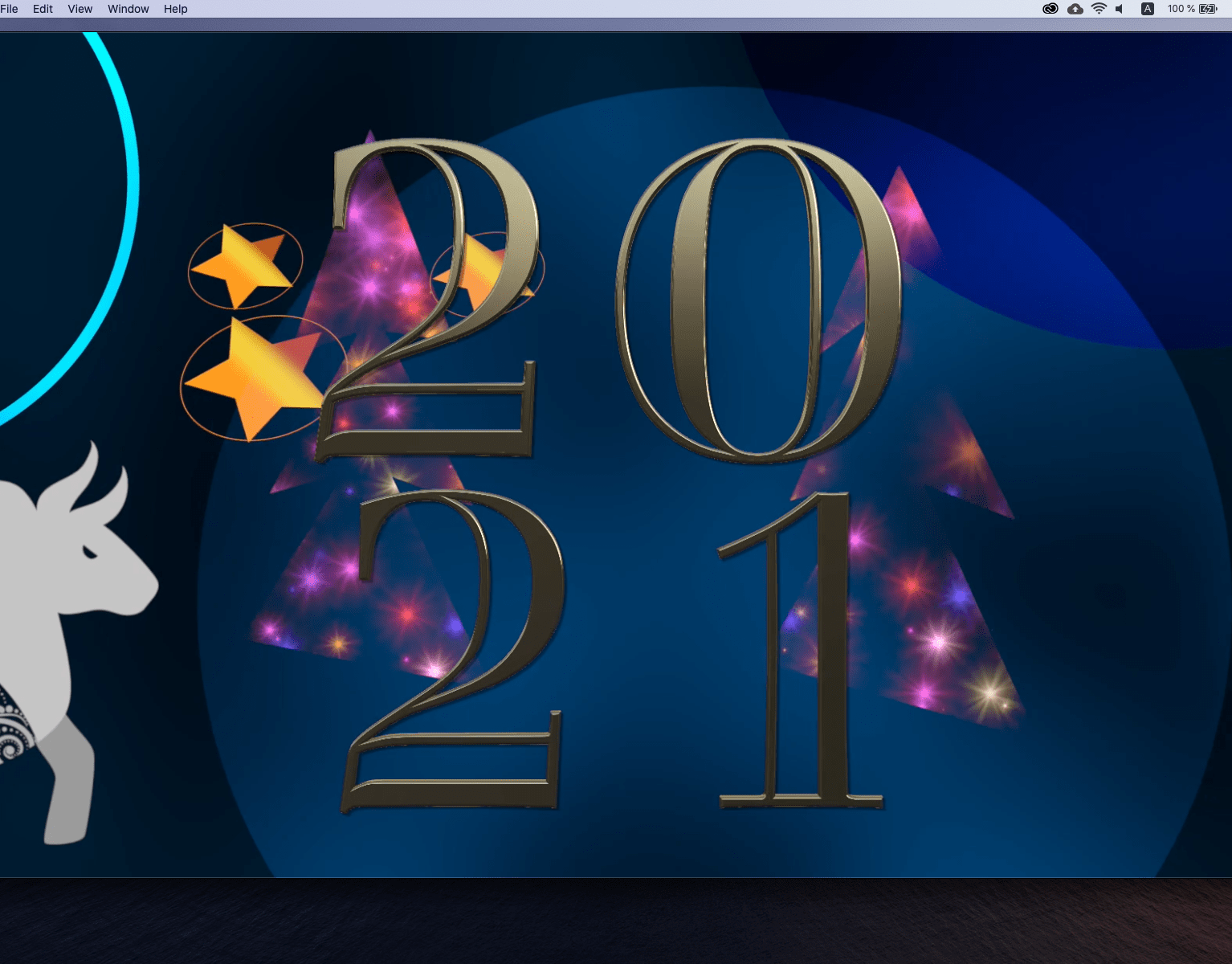Open the Help menu
Image resolution: width=1232 pixels, height=964 pixels.
(176, 9)
